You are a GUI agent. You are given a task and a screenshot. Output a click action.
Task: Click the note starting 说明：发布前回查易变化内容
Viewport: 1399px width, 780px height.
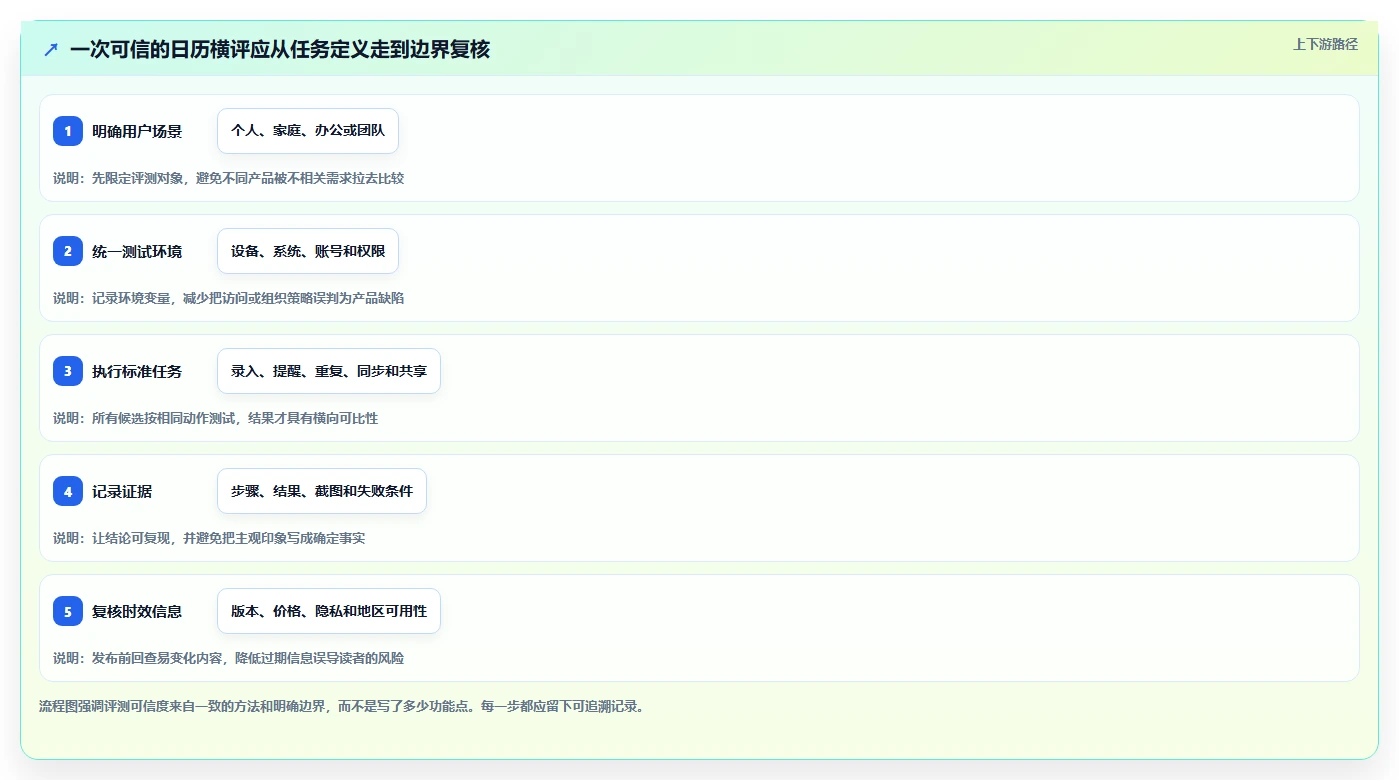click(x=229, y=658)
